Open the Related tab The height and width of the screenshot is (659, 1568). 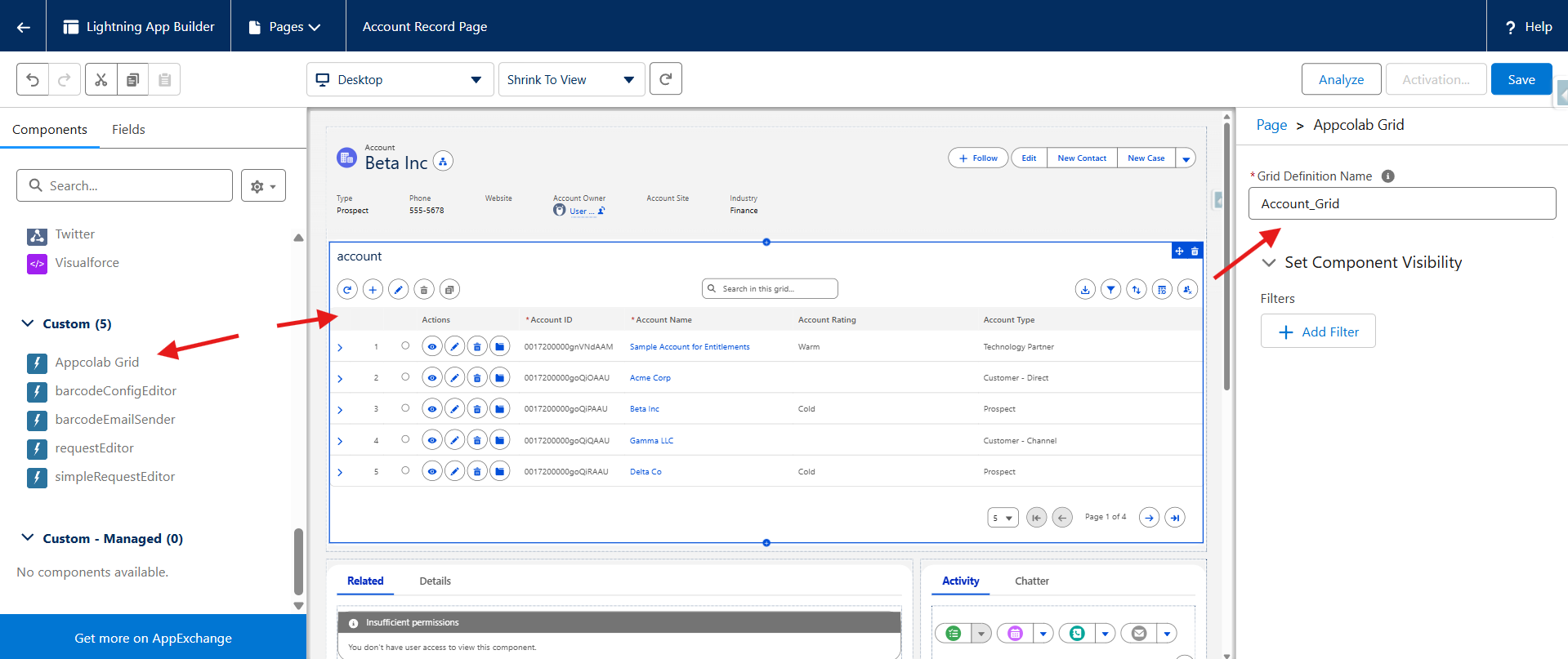pos(365,581)
